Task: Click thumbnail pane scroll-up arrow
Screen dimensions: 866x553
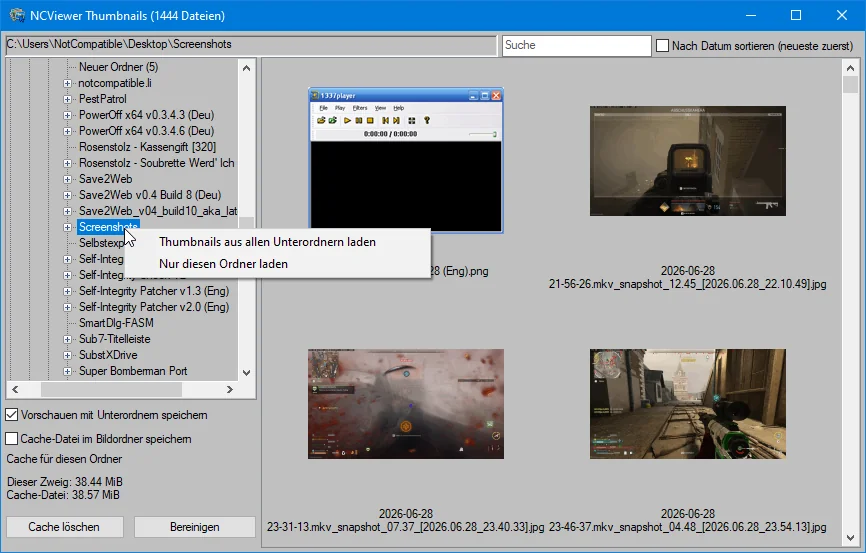Action: click(850, 68)
